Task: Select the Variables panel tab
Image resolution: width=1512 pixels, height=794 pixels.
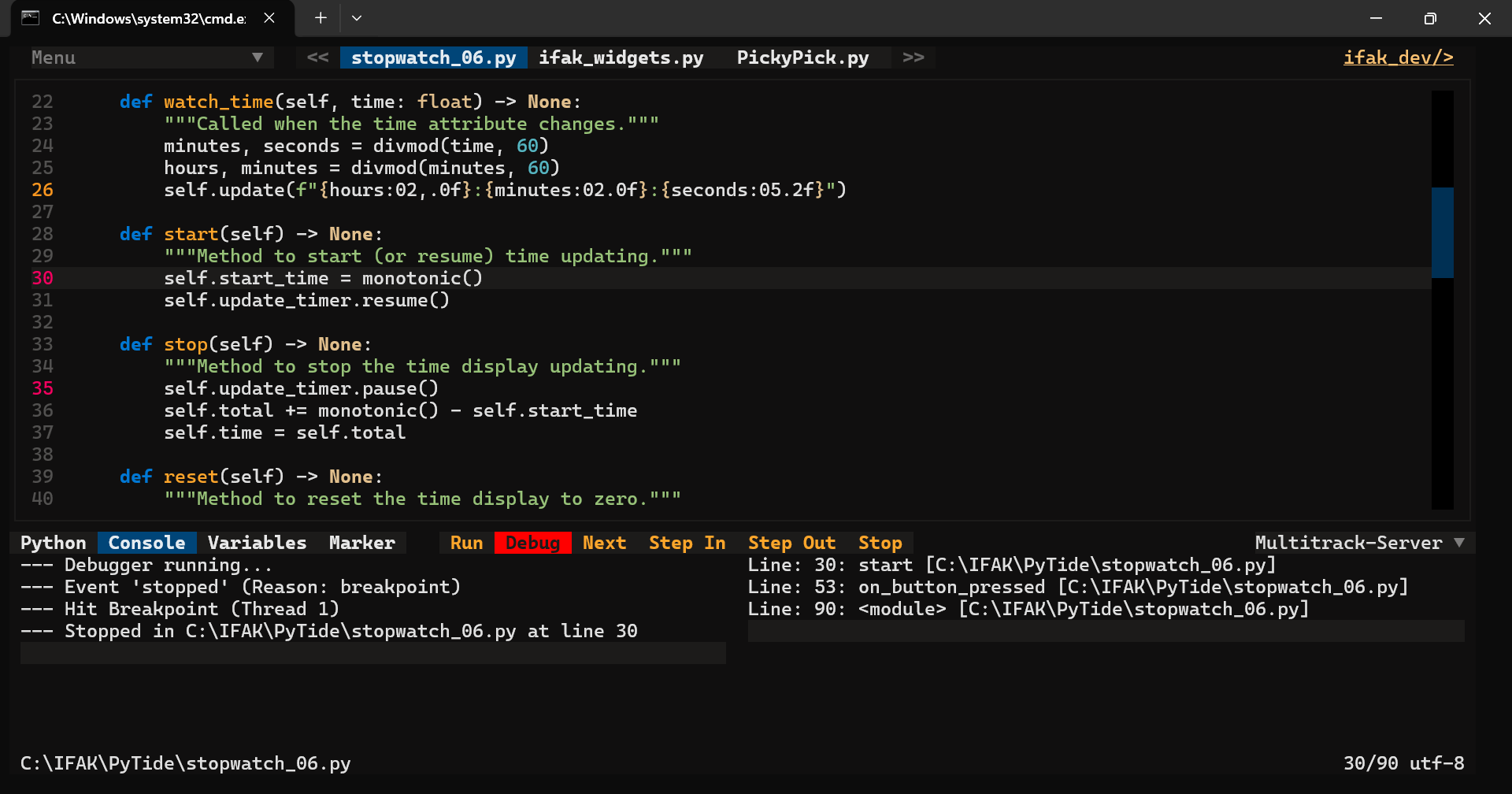Action: point(257,543)
